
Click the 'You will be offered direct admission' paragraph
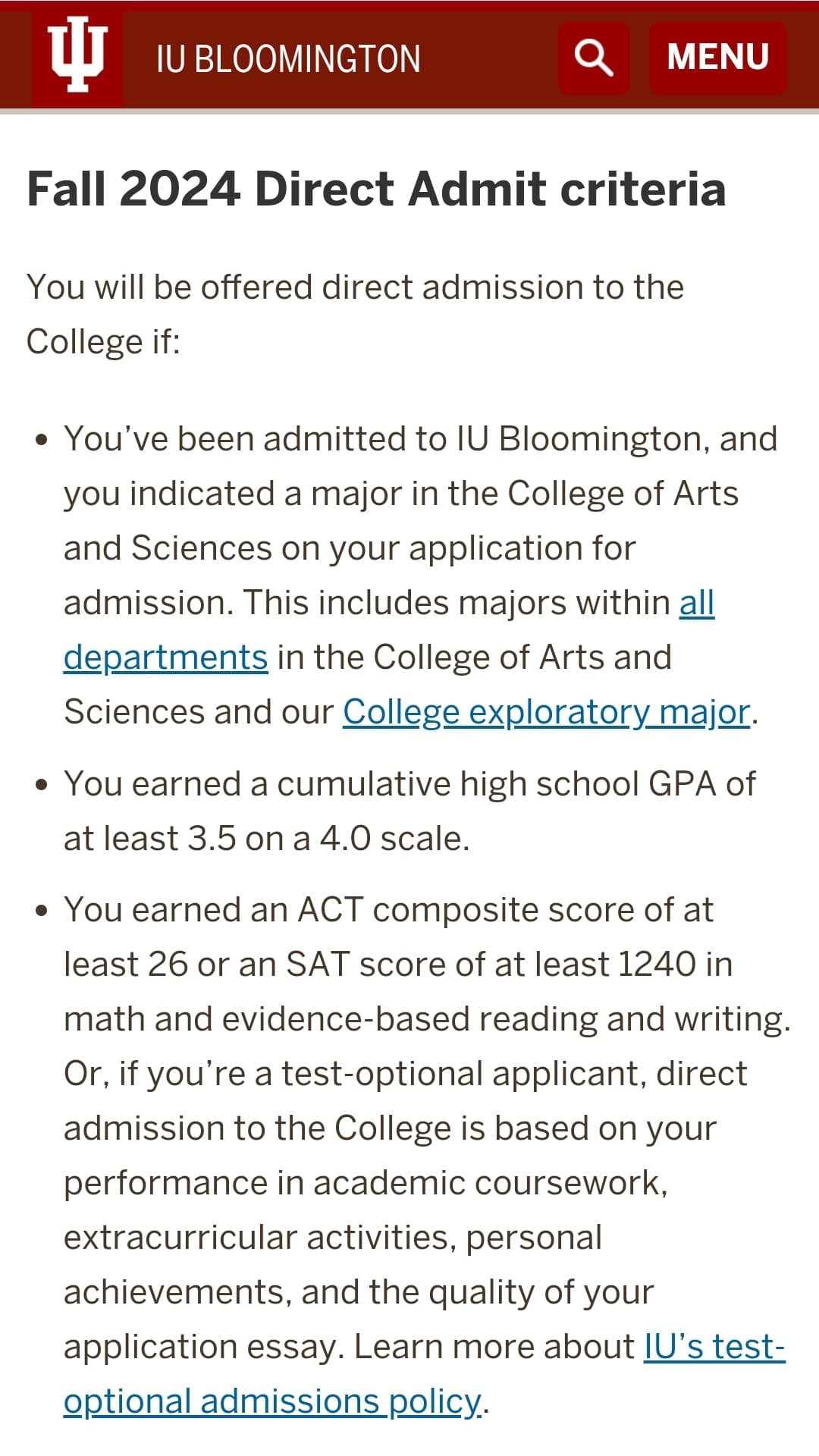[355, 288]
